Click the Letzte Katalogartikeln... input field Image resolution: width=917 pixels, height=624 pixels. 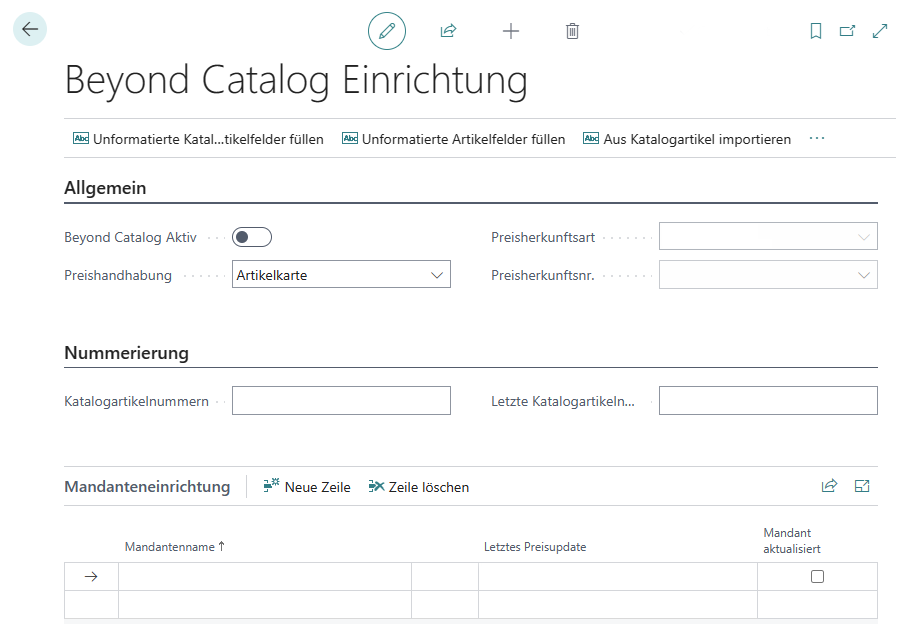pos(768,401)
